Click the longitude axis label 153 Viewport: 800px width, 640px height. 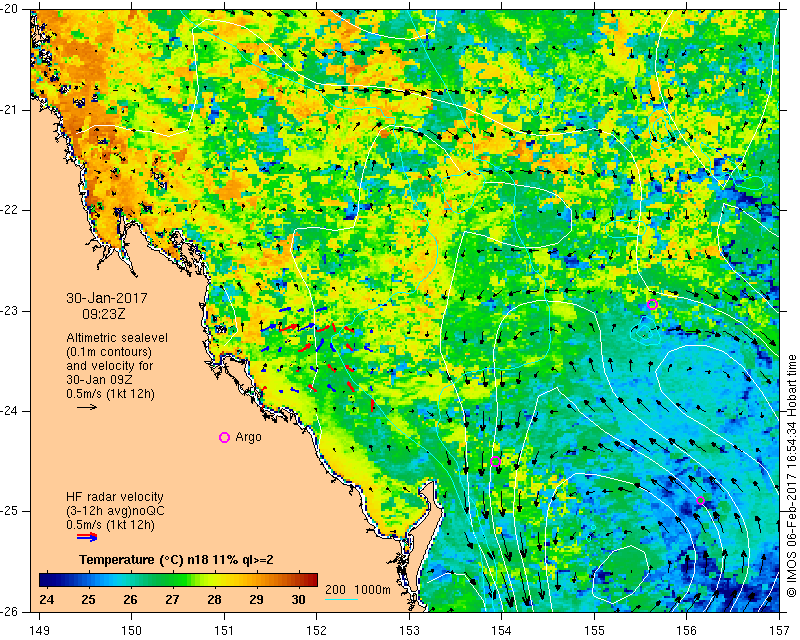[x=409, y=631]
